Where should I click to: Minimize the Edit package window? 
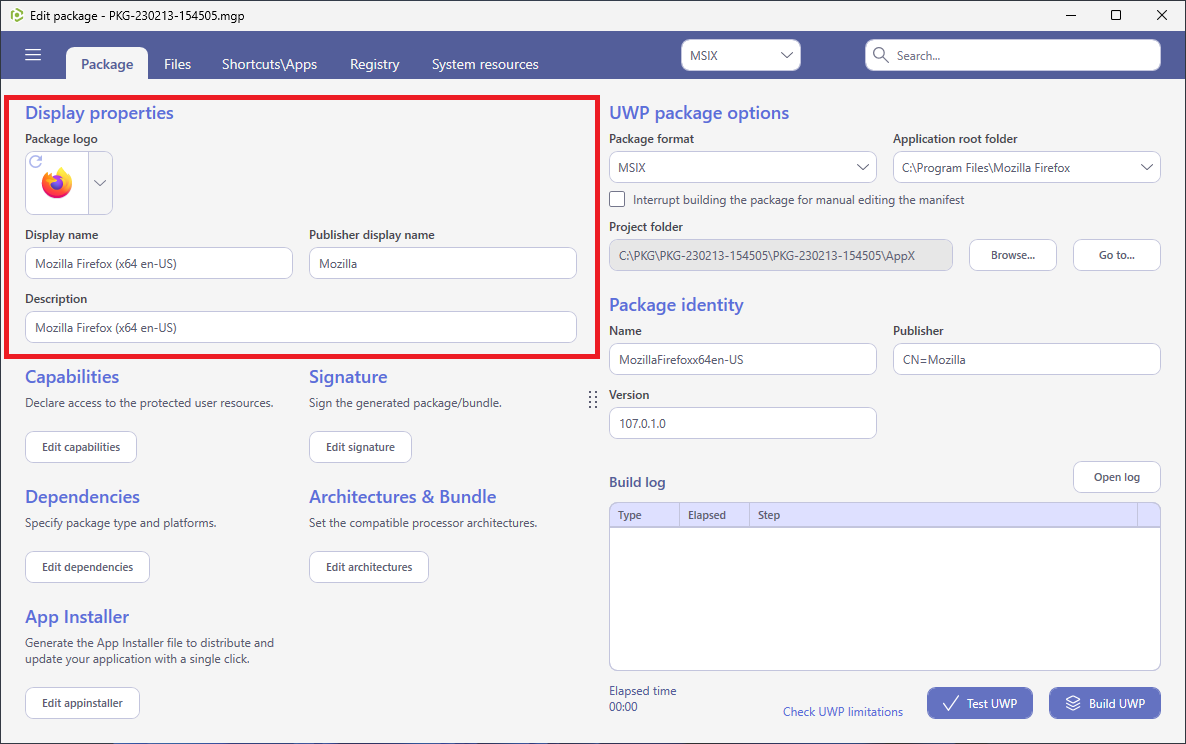tap(1071, 15)
